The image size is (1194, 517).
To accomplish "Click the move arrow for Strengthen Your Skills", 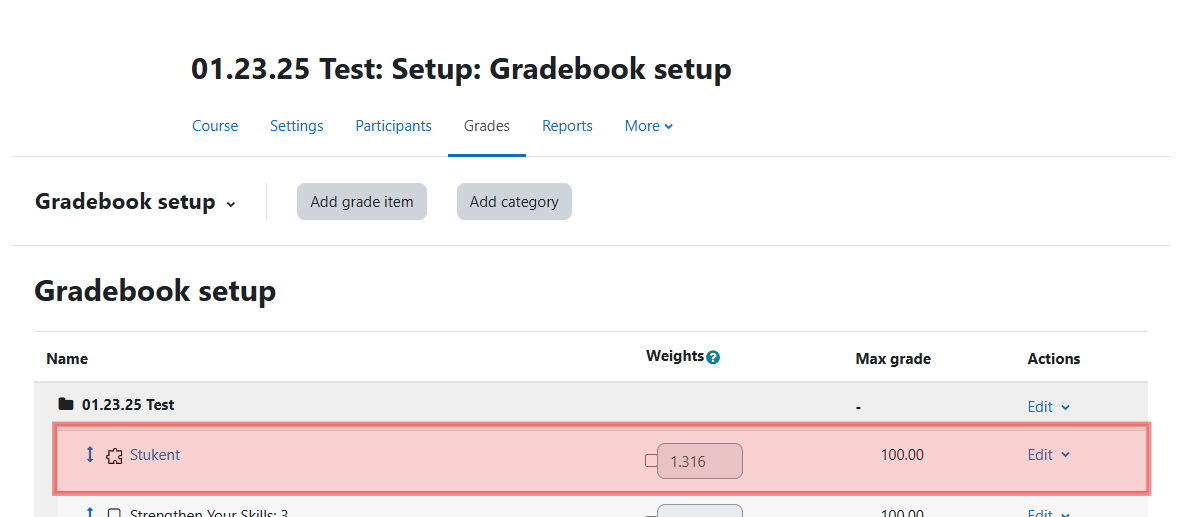I will pos(89,512).
